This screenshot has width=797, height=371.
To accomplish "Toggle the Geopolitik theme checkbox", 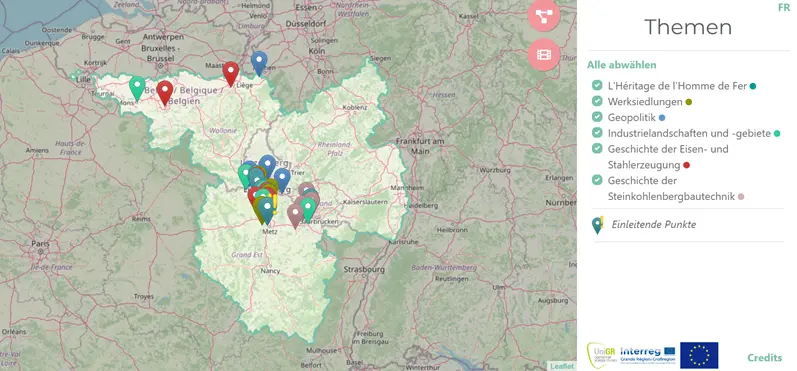I will pyautogui.click(x=597, y=117).
